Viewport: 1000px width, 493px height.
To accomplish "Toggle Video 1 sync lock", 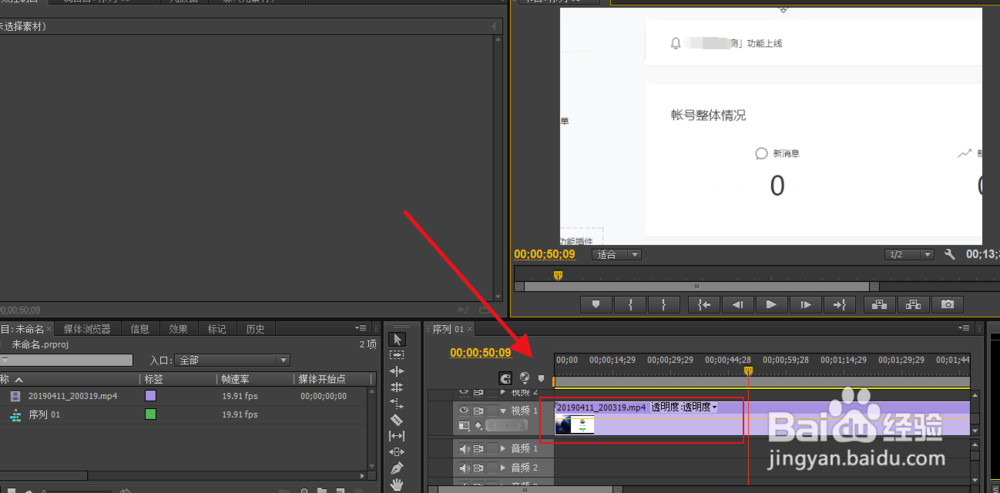I will tap(478, 410).
